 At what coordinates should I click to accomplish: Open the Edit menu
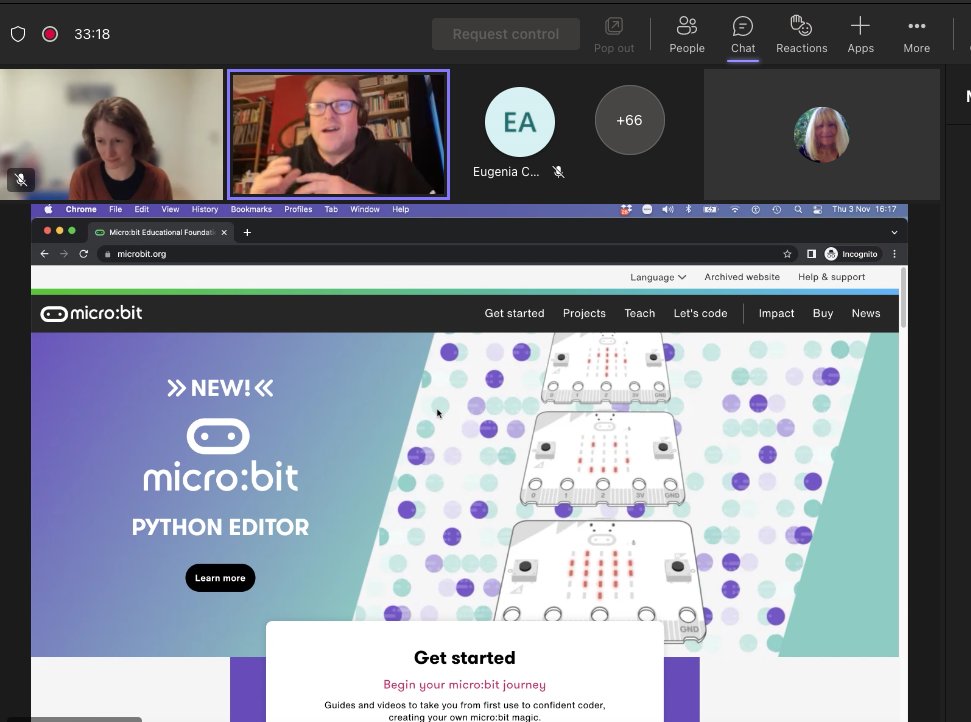click(x=142, y=209)
